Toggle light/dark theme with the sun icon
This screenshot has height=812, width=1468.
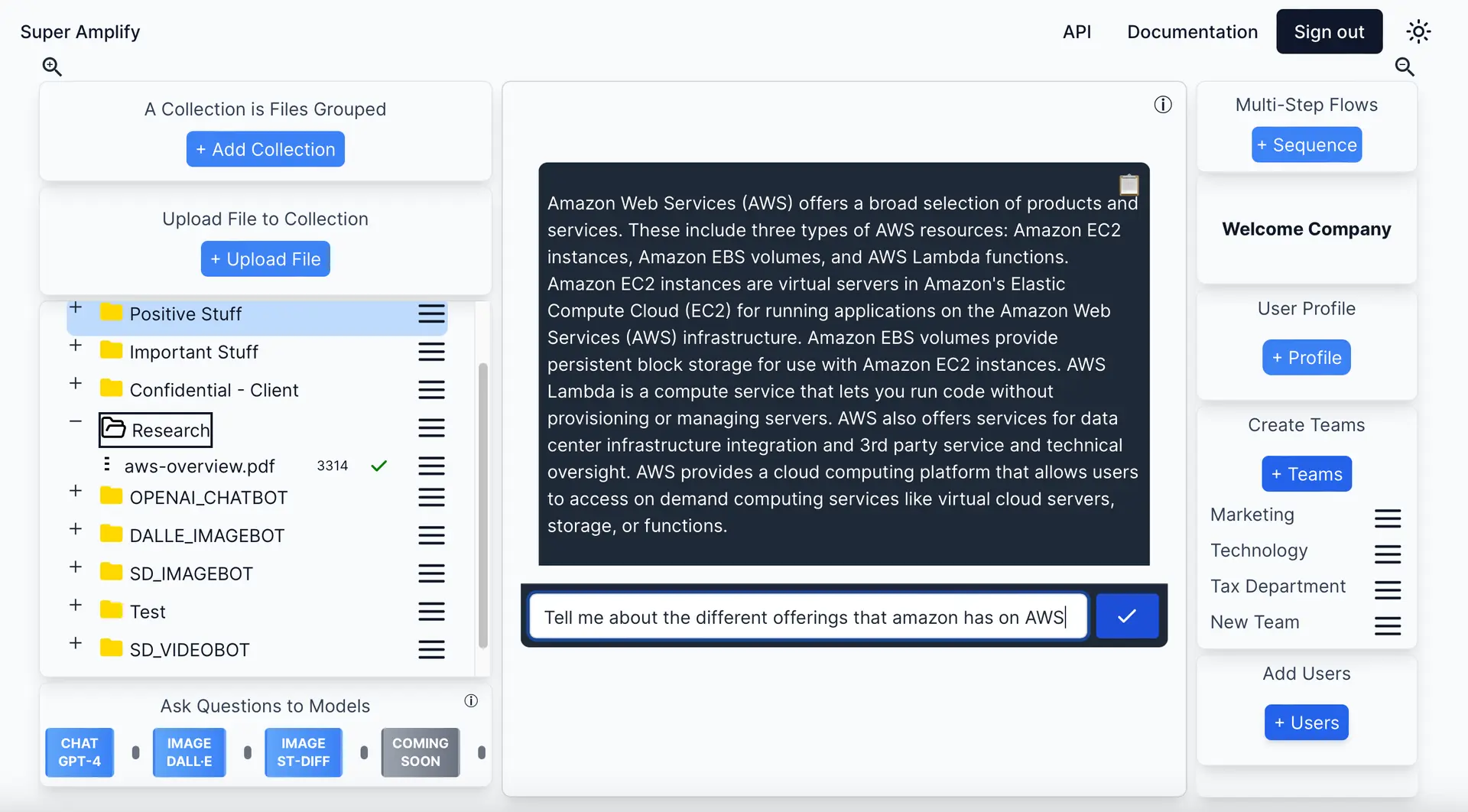(x=1419, y=31)
